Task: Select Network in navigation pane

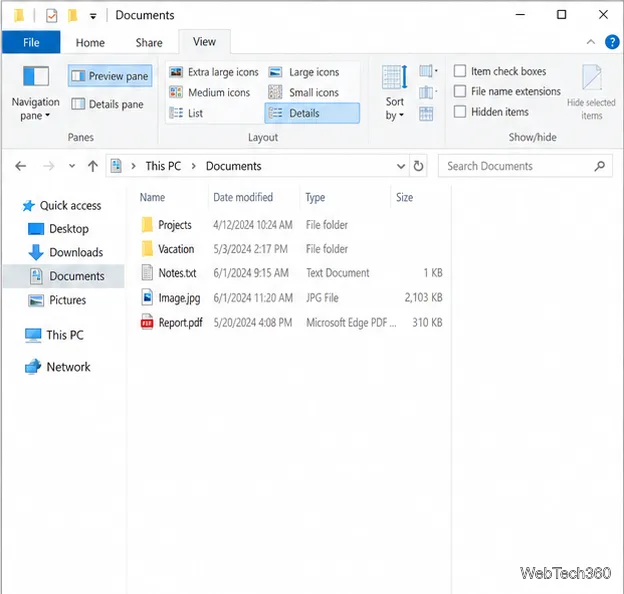Action: 58,367
